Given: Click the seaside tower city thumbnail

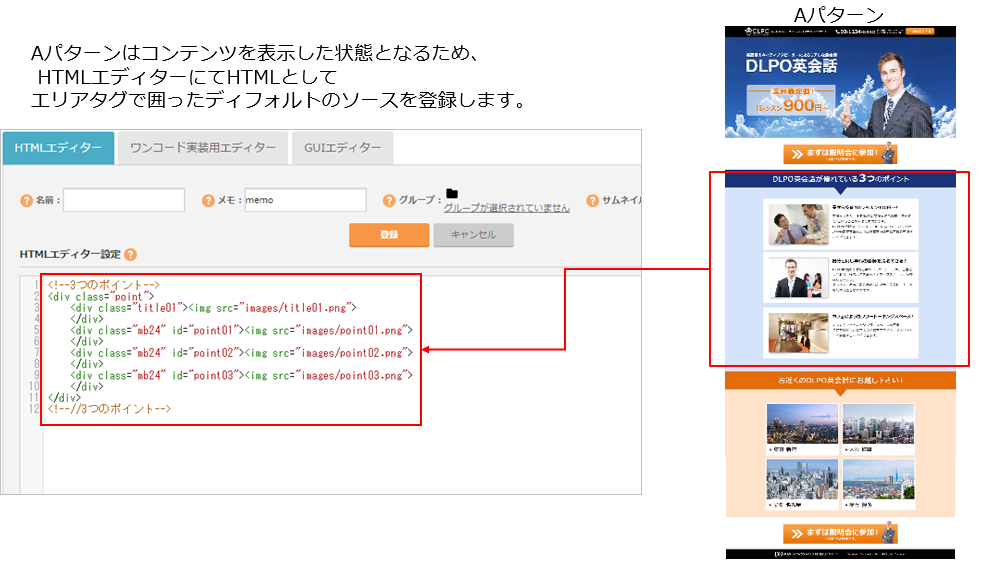Looking at the screenshot, I should [x=879, y=480].
